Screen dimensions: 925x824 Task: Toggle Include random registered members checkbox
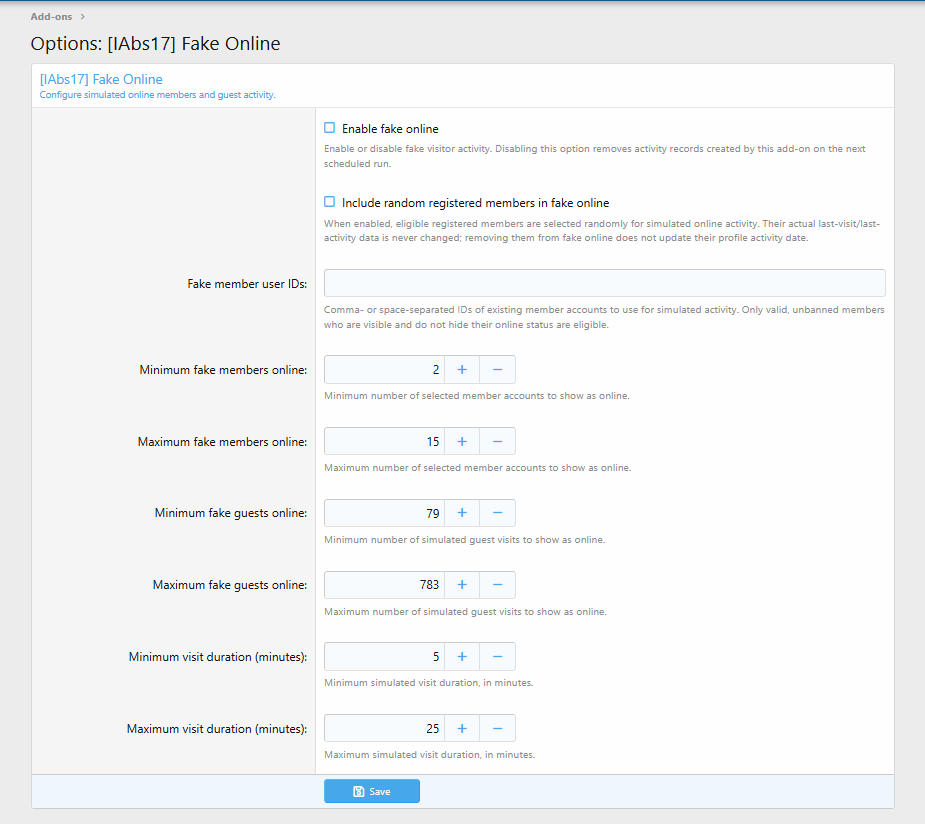click(x=330, y=202)
